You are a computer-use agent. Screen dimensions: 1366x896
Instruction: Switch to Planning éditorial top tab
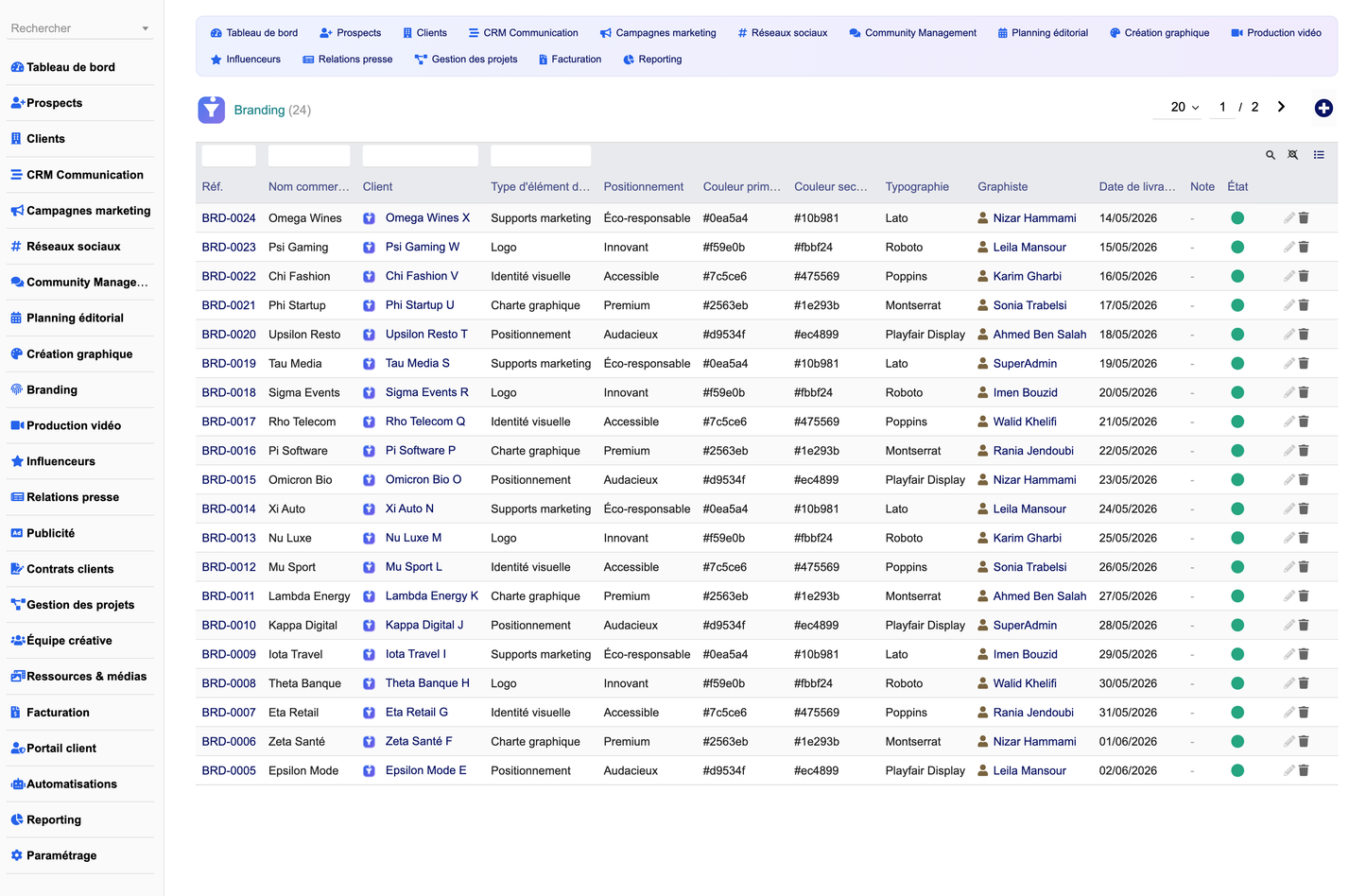[1043, 33]
